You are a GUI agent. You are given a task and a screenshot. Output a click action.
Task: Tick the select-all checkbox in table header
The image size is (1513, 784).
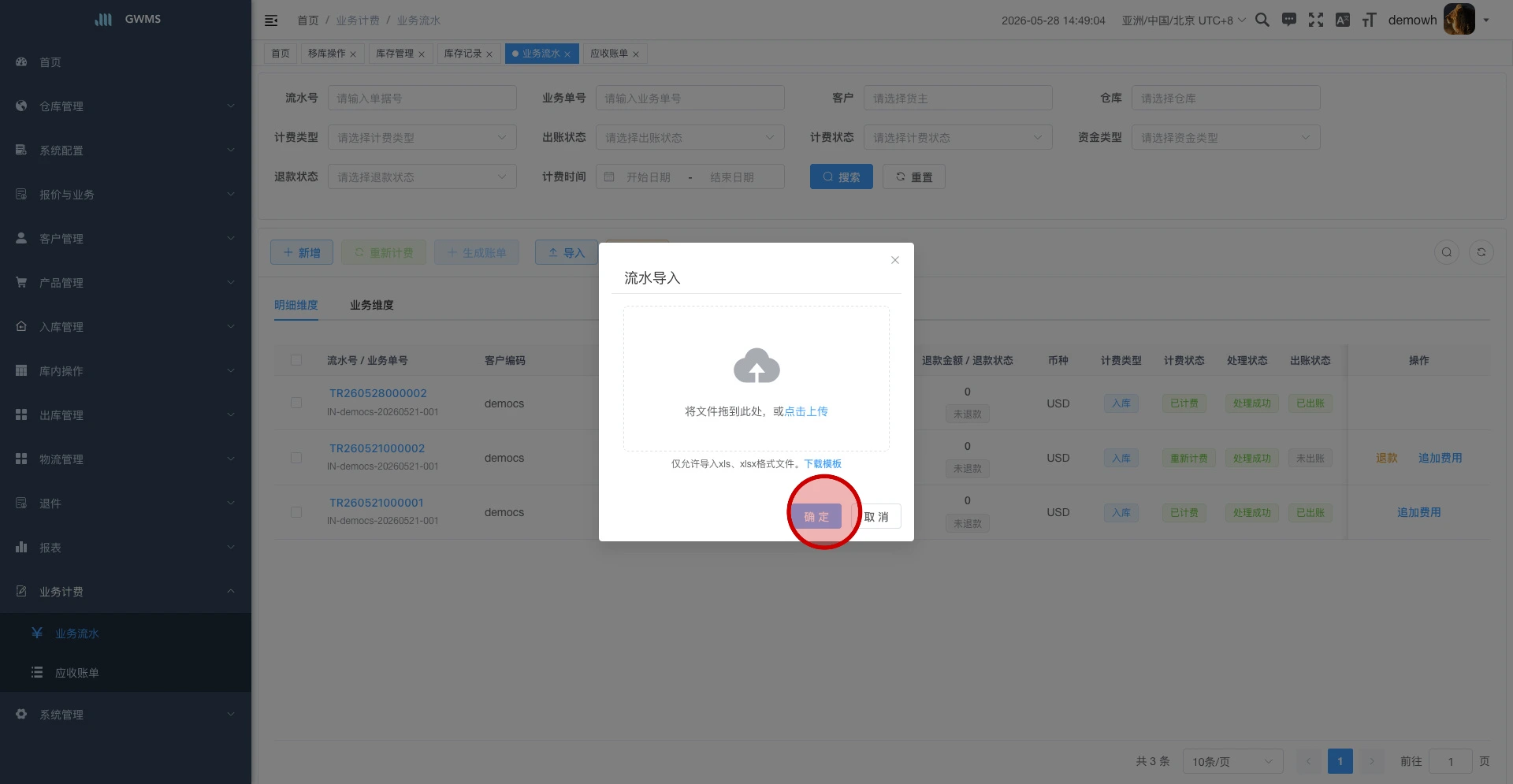click(x=296, y=360)
